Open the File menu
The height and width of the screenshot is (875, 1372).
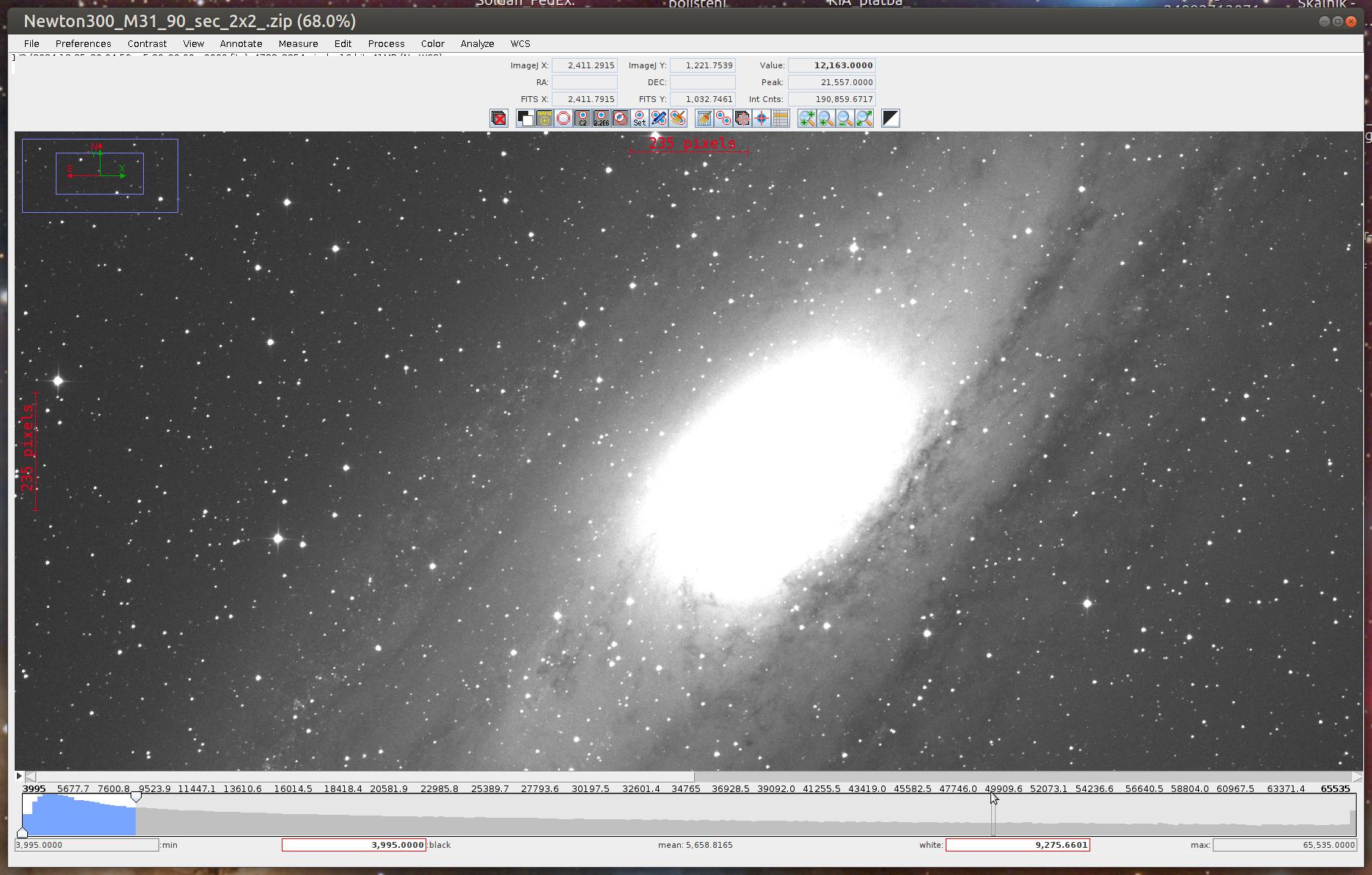32,43
